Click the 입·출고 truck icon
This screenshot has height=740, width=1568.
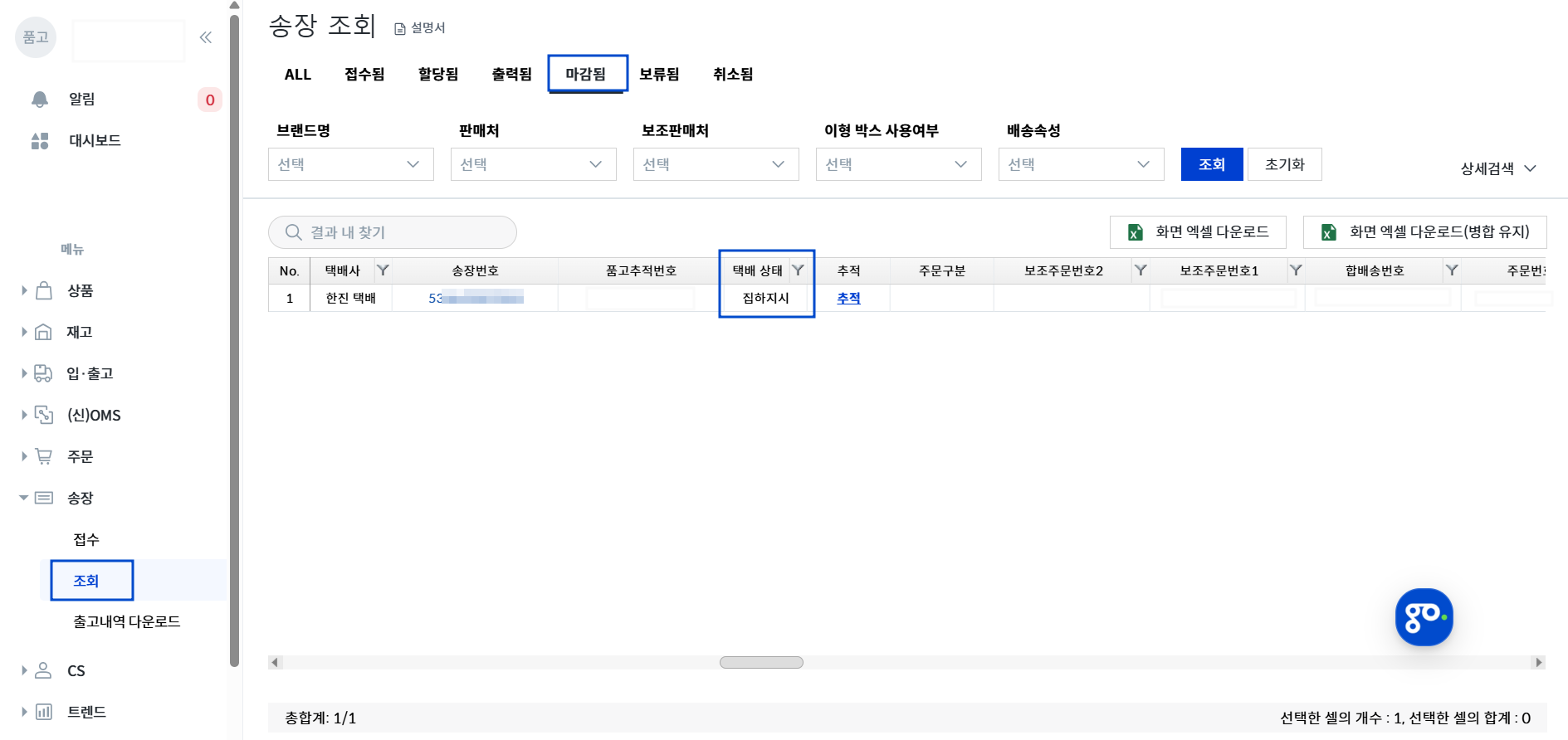point(44,373)
